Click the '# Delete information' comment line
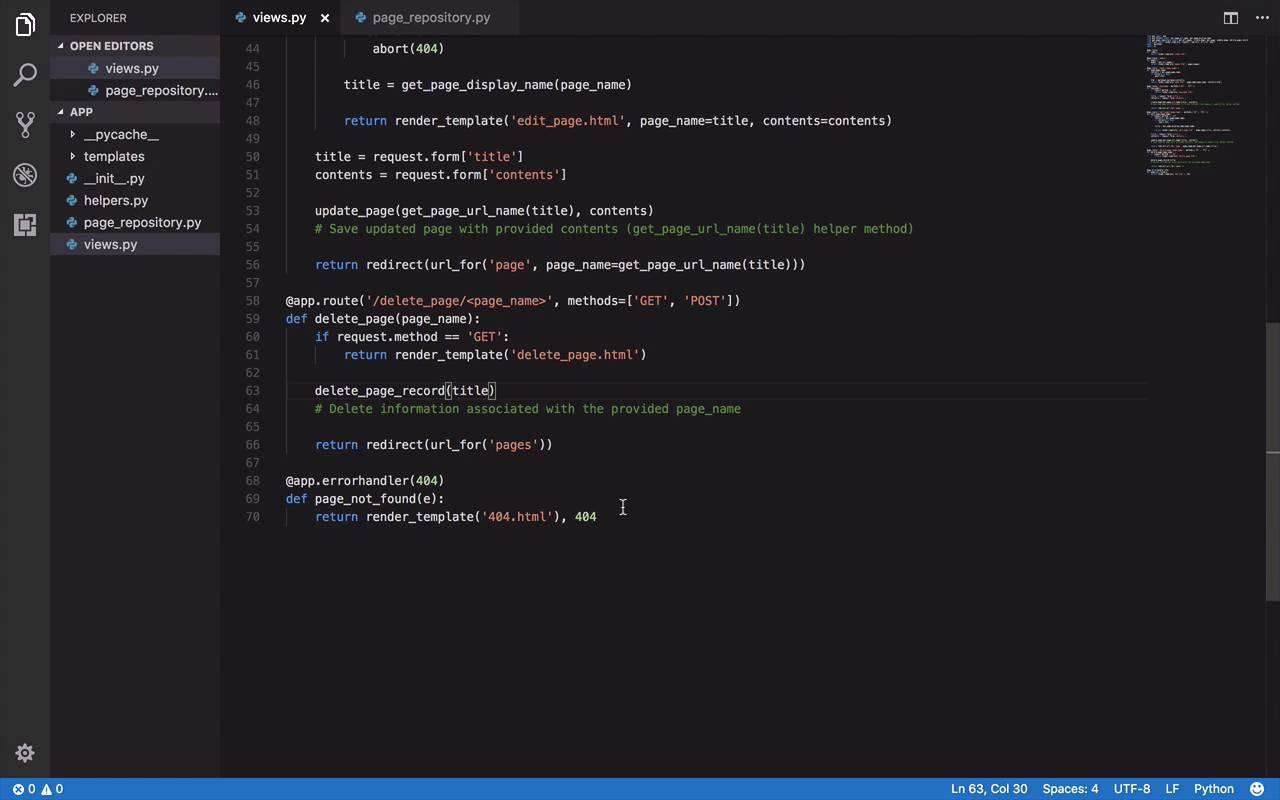Image resolution: width=1280 pixels, height=800 pixels. [528, 408]
